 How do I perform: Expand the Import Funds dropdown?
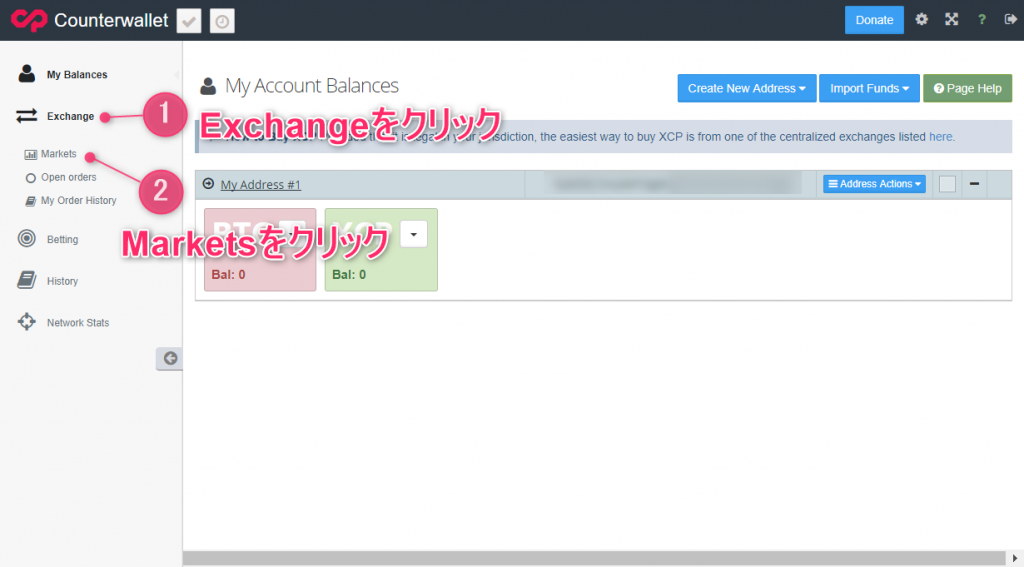coord(868,88)
